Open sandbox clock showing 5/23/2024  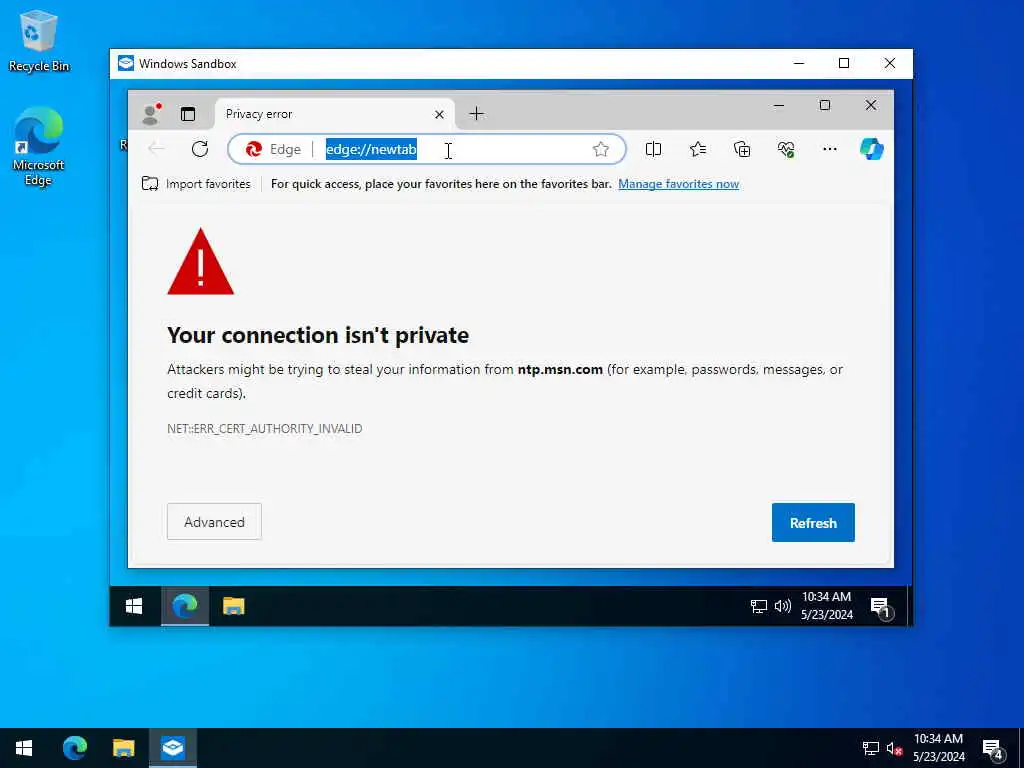pyautogui.click(x=827, y=606)
